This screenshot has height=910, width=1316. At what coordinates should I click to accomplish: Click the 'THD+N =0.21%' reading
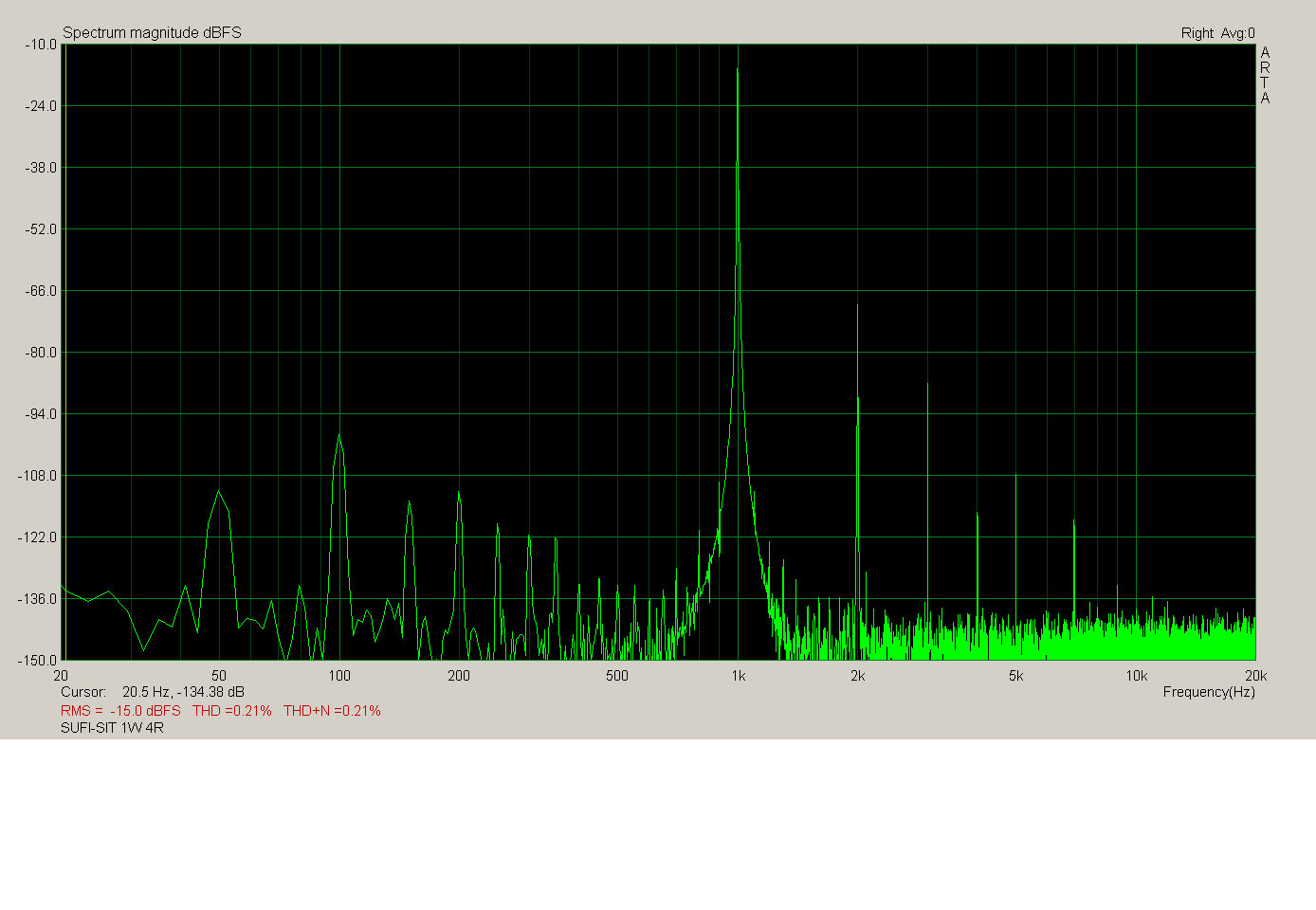pyautogui.click(x=332, y=711)
